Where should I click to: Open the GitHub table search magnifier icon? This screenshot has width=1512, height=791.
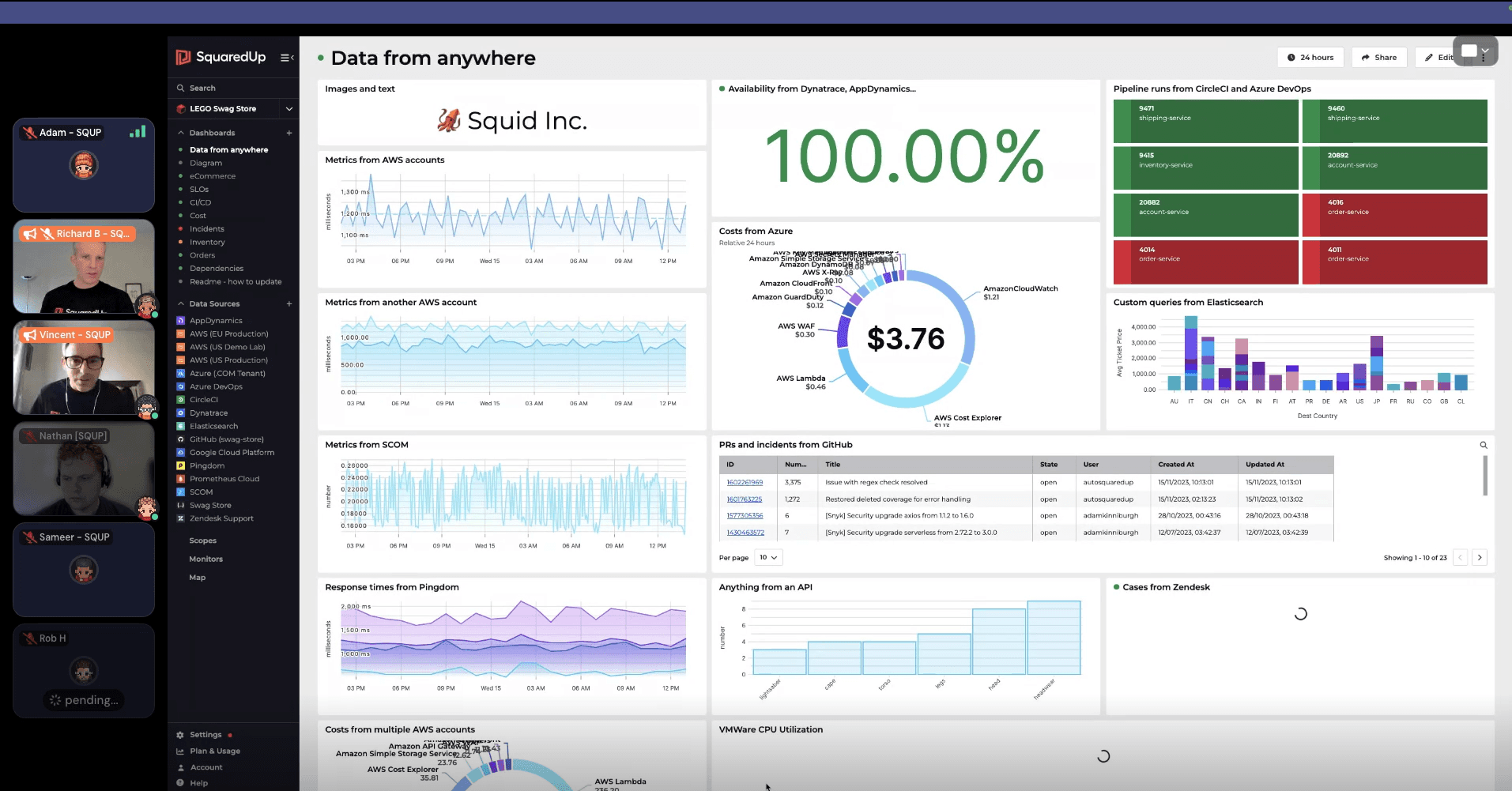[x=1484, y=445]
